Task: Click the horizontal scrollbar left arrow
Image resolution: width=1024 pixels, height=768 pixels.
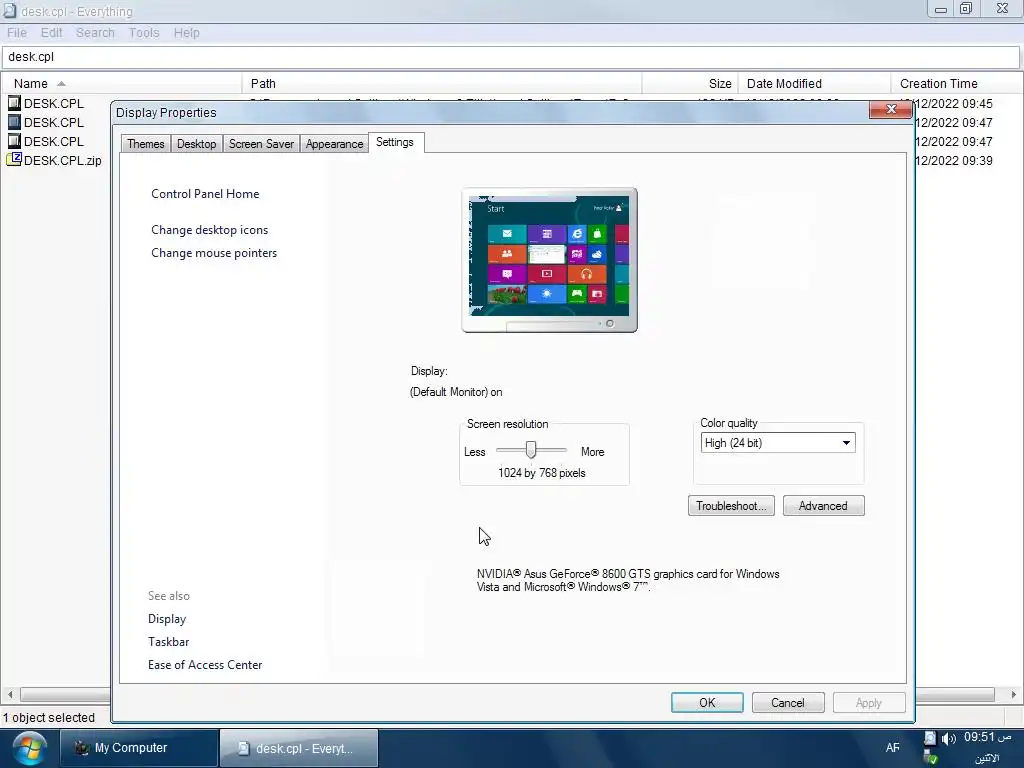Action: point(10,694)
